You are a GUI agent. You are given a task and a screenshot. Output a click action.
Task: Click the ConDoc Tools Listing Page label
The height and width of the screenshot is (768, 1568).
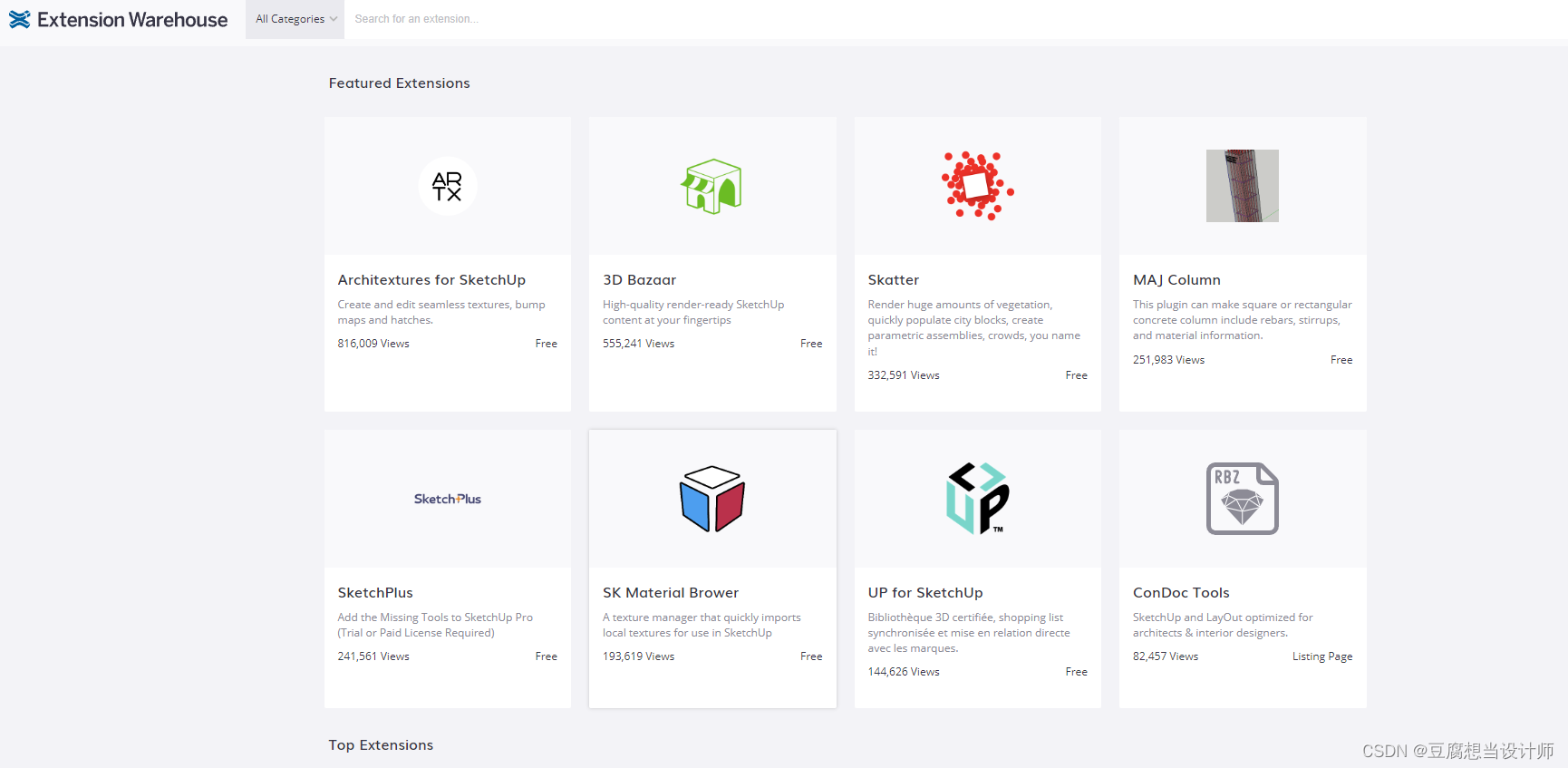pyautogui.click(x=1322, y=656)
